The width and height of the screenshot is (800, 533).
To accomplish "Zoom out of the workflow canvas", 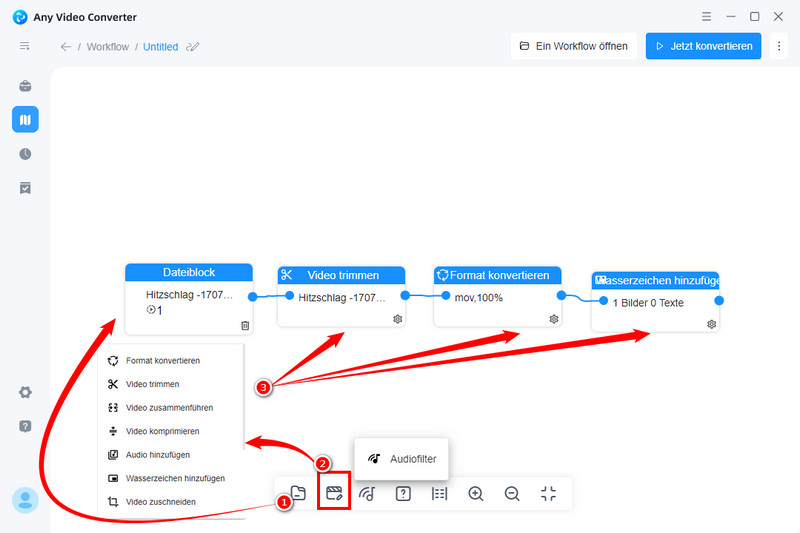I will [x=512, y=494].
